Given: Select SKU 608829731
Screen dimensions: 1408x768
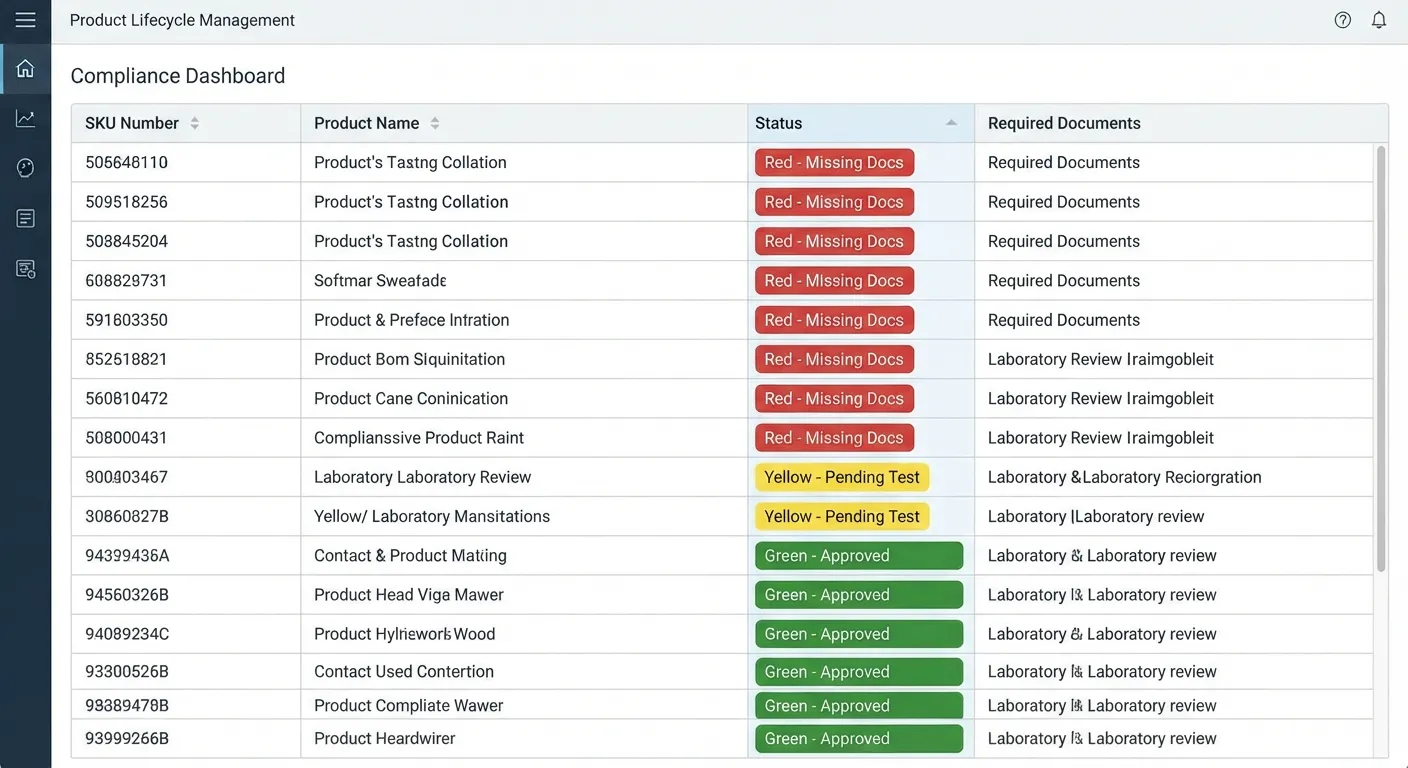Looking at the screenshot, I should click(126, 281).
